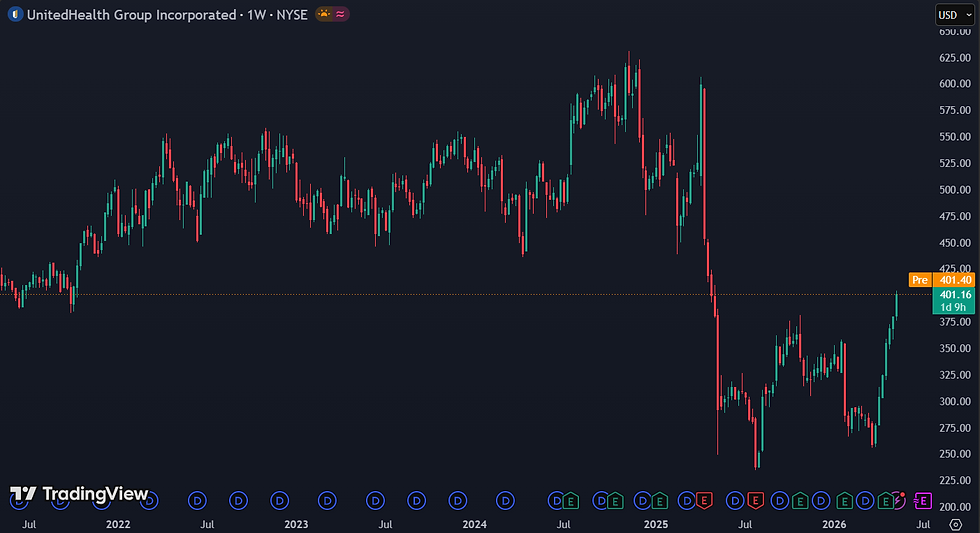This screenshot has width=980, height=533.
Task: Click the pink approximate-sign data icon
Action: 340,14
